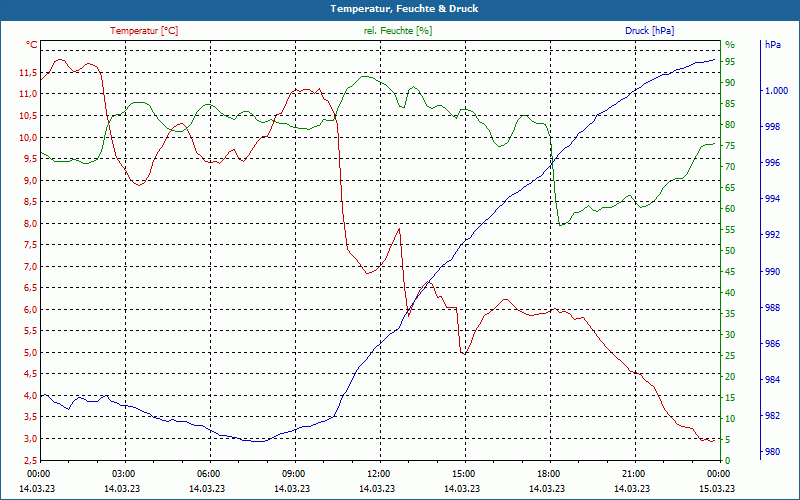Click the chart title 'Temperatur, Feuchte & Druck'
Screen dimensions: 800x500
coord(404,9)
